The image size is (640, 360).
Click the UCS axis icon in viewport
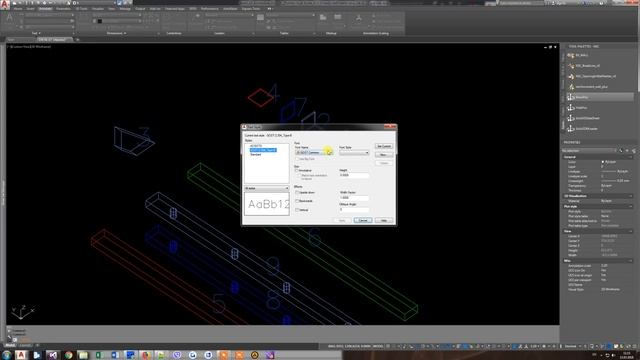[x=22, y=312]
